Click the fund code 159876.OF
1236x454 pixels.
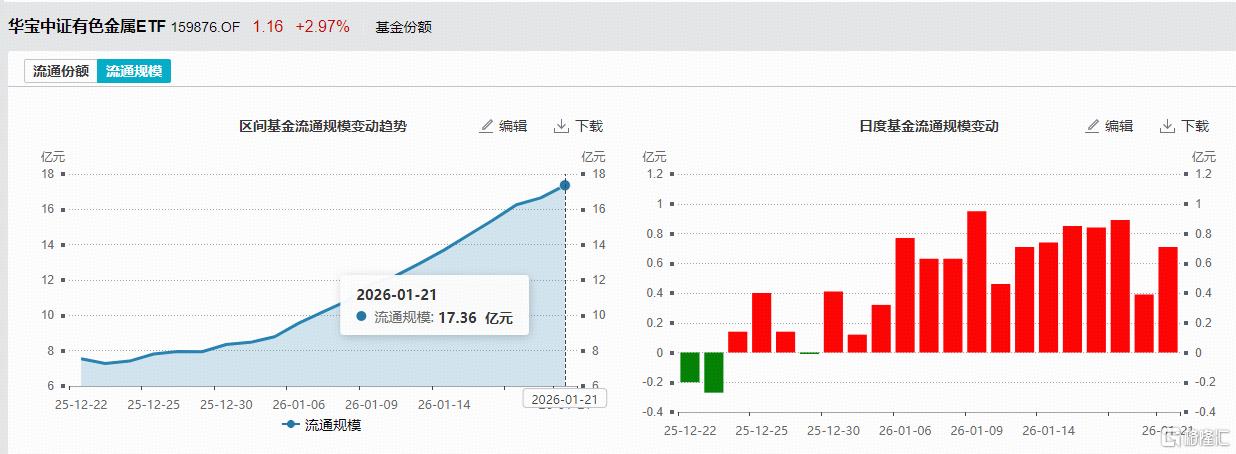(206, 27)
